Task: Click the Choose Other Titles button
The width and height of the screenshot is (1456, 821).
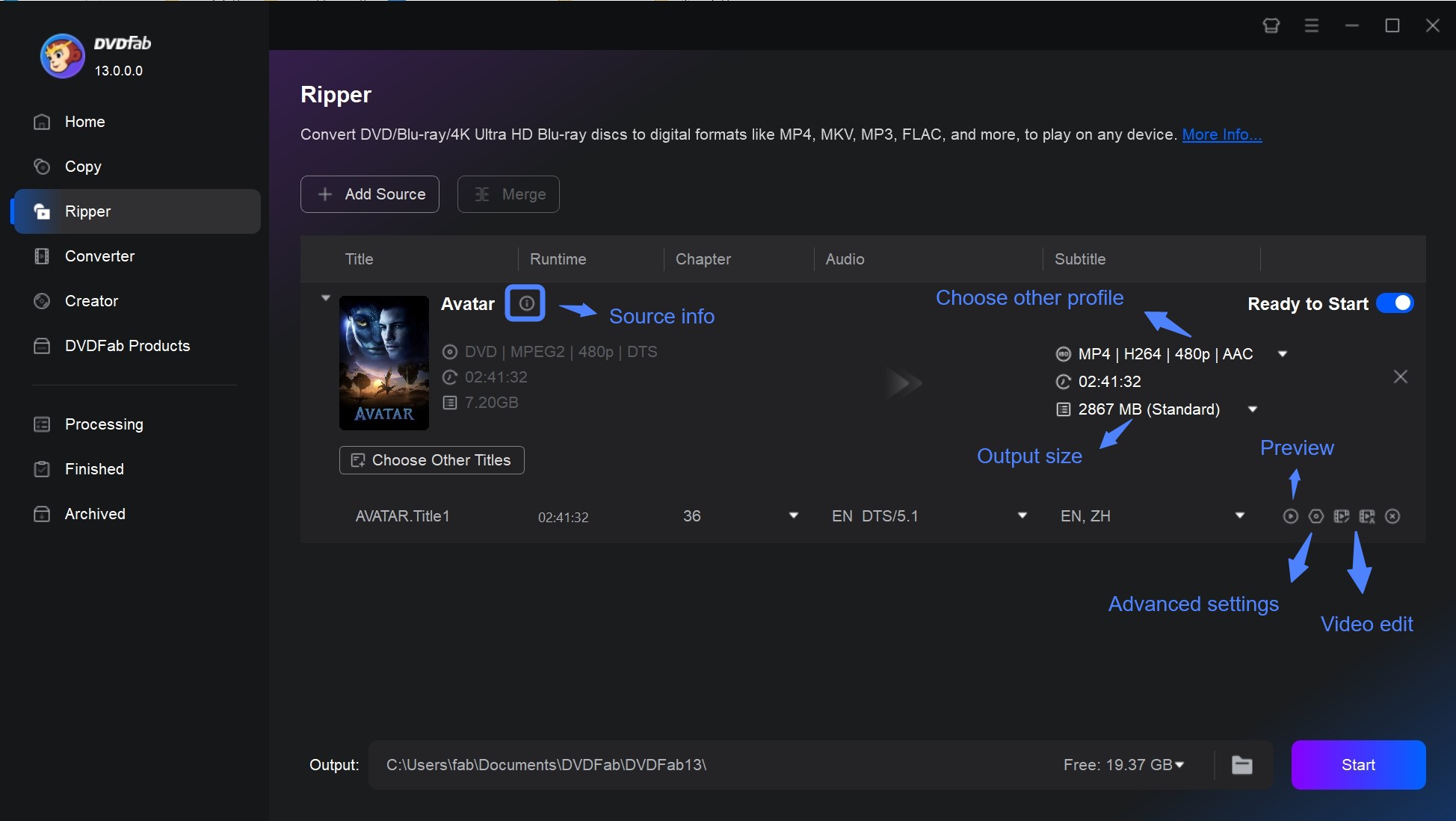Action: click(431, 459)
